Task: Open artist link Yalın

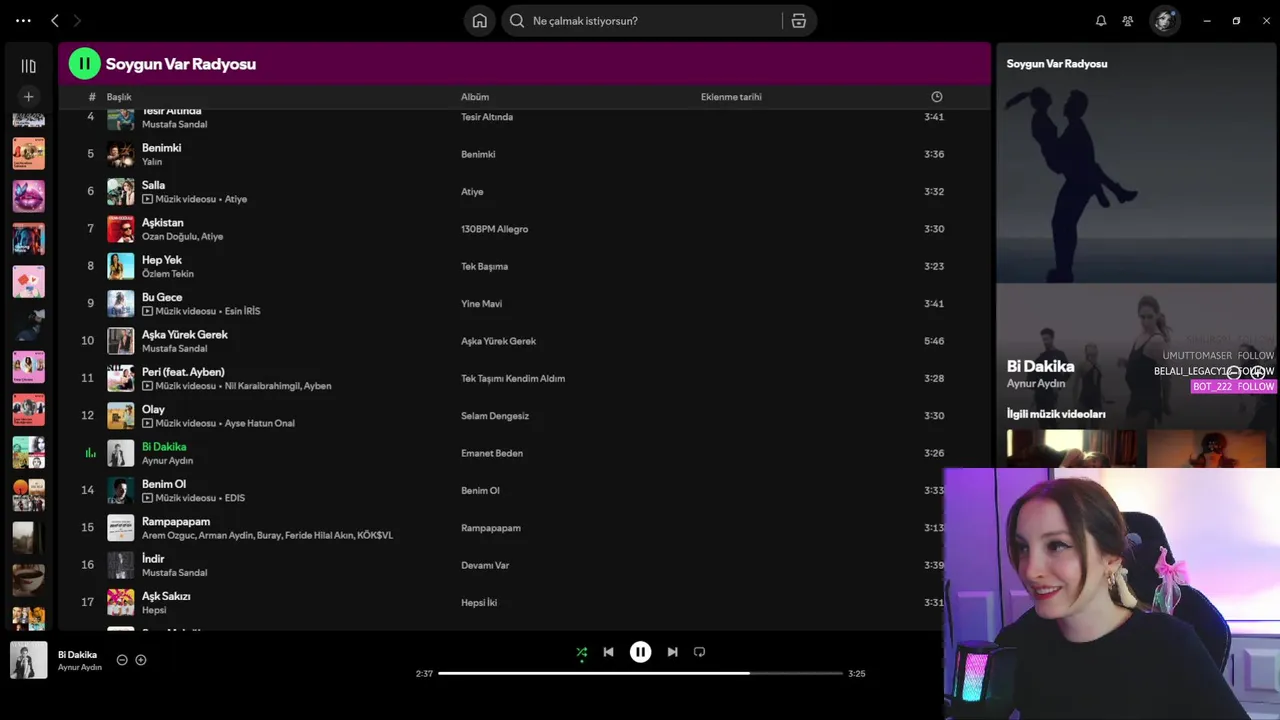Action: coord(152,162)
